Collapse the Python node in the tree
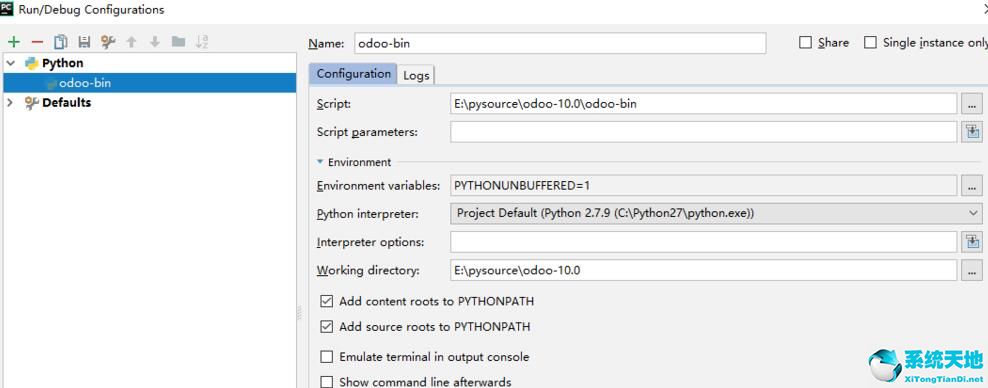The image size is (988, 388). coord(10,63)
